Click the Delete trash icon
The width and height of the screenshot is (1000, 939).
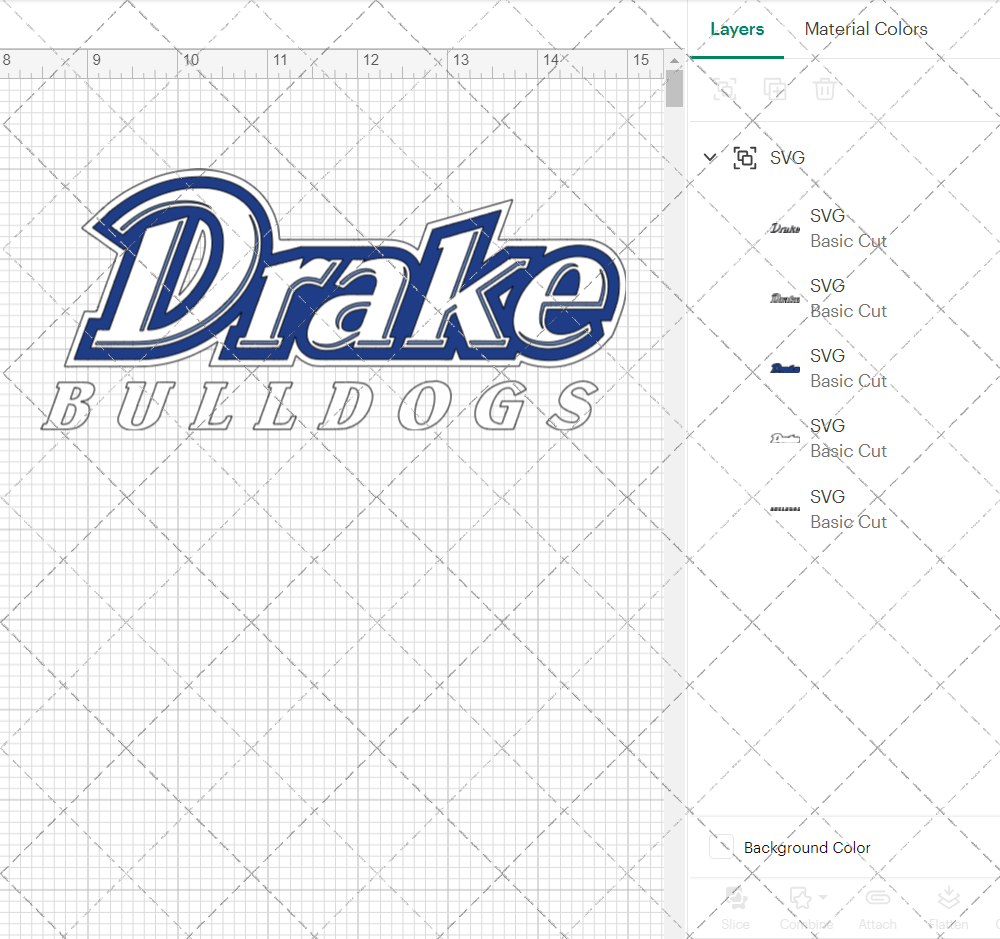[x=824, y=89]
